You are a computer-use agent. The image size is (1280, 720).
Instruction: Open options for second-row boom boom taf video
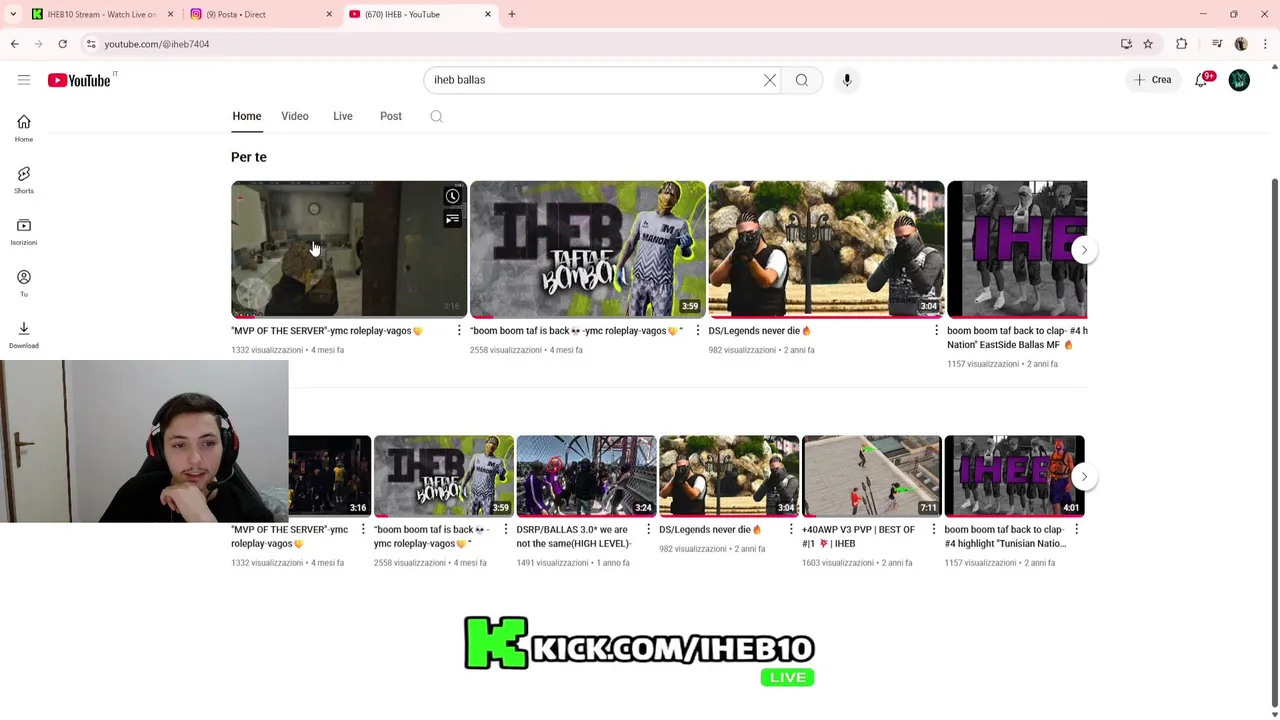click(506, 530)
